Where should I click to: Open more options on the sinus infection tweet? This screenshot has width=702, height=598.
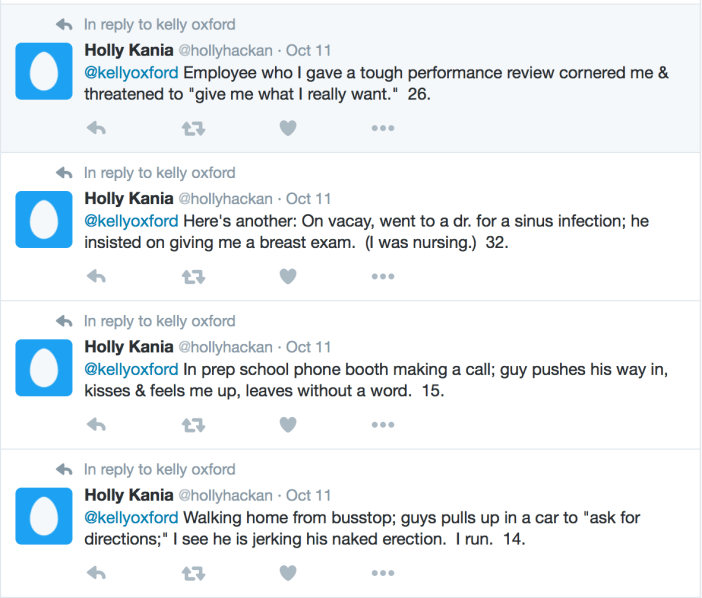click(x=383, y=277)
